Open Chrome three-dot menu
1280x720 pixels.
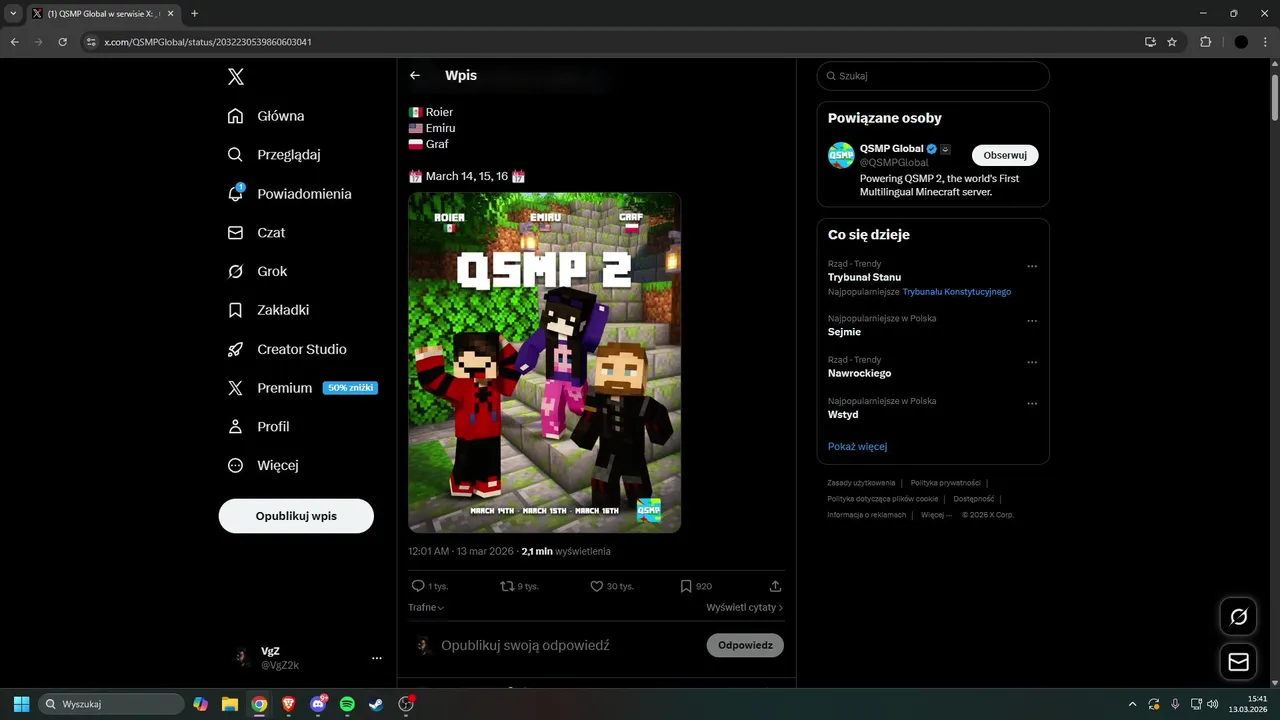click(x=1266, y=42)
